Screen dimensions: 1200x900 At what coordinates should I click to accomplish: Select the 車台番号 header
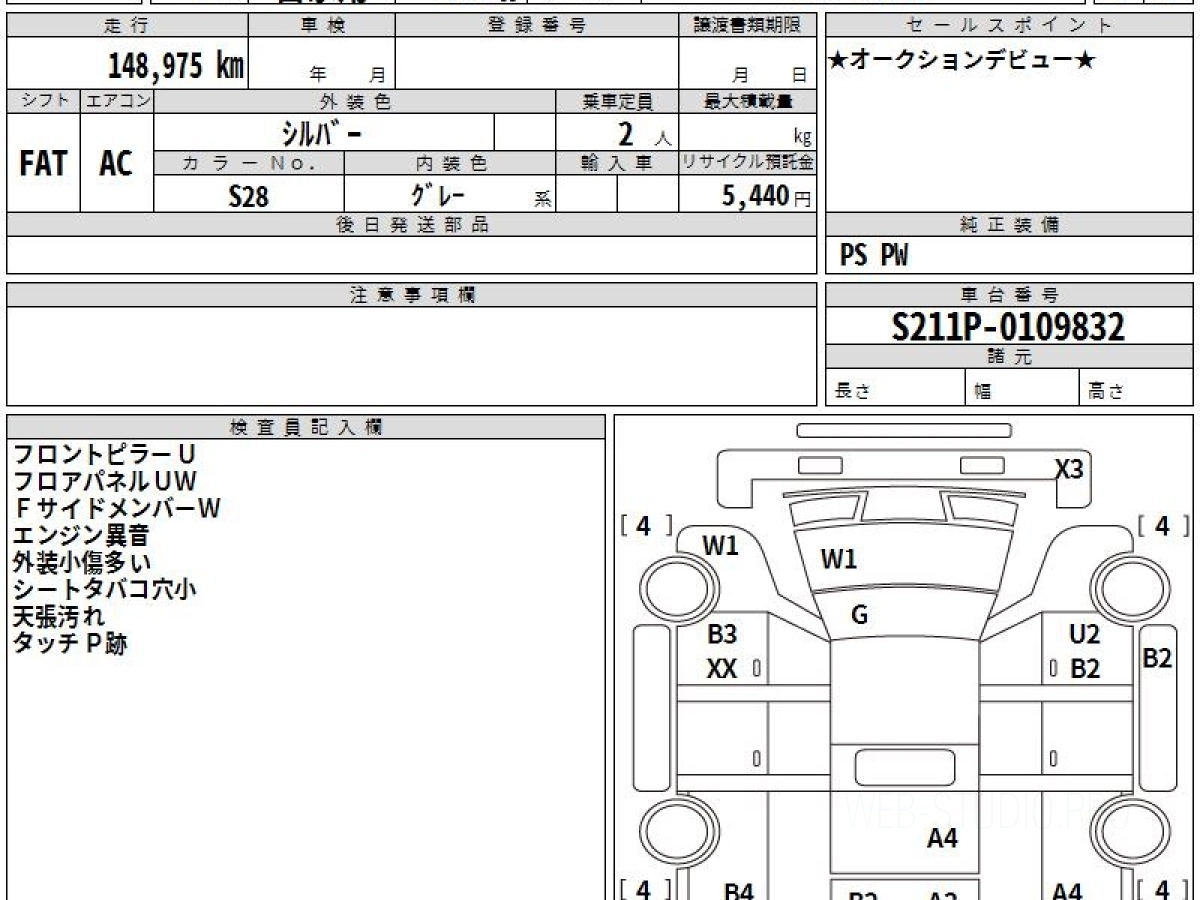pos(1010,295)
